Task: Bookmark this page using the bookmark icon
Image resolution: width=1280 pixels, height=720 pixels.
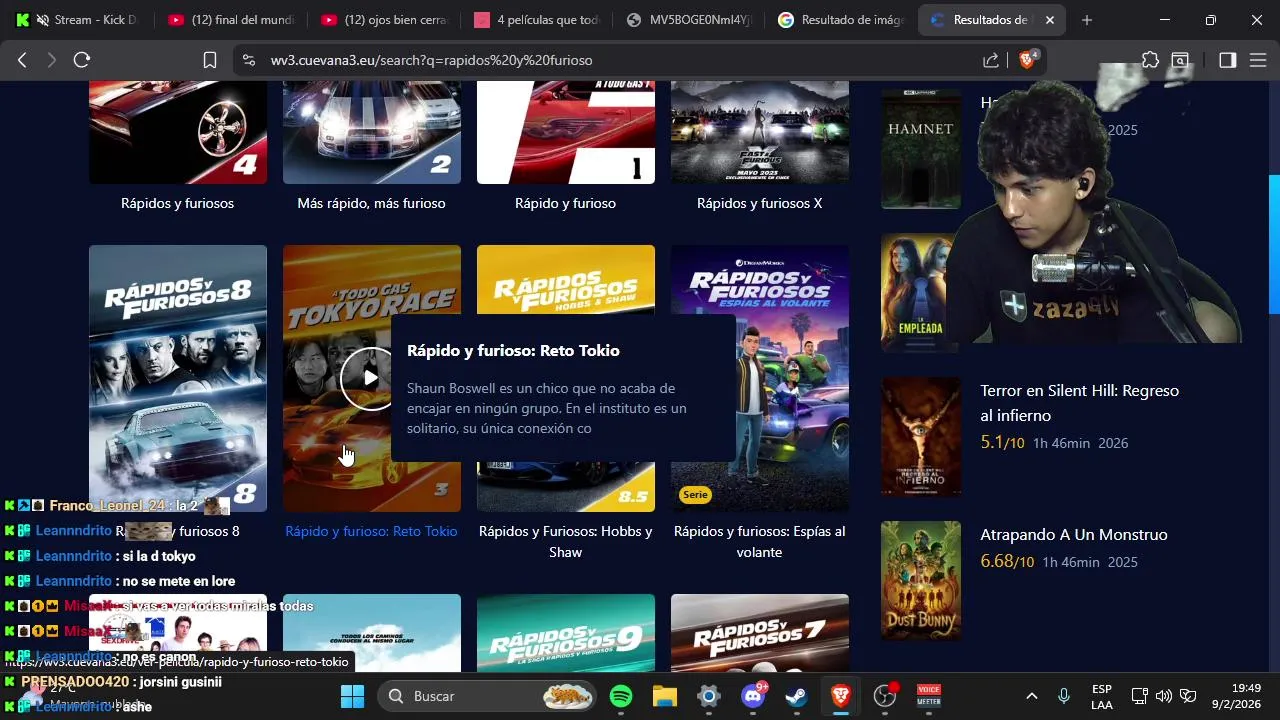Action: (210, 60)
